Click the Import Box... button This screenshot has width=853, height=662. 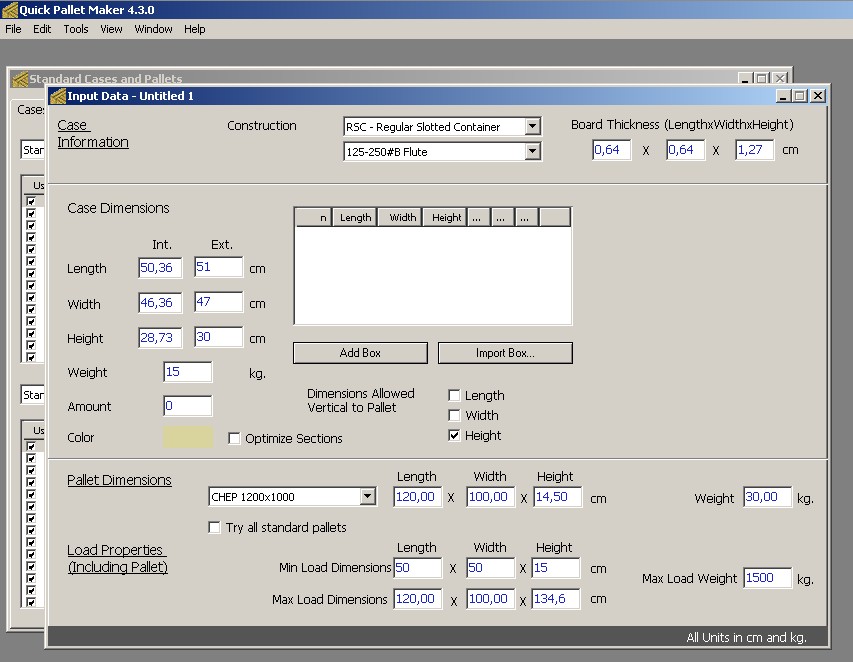[x=505, y=353]
